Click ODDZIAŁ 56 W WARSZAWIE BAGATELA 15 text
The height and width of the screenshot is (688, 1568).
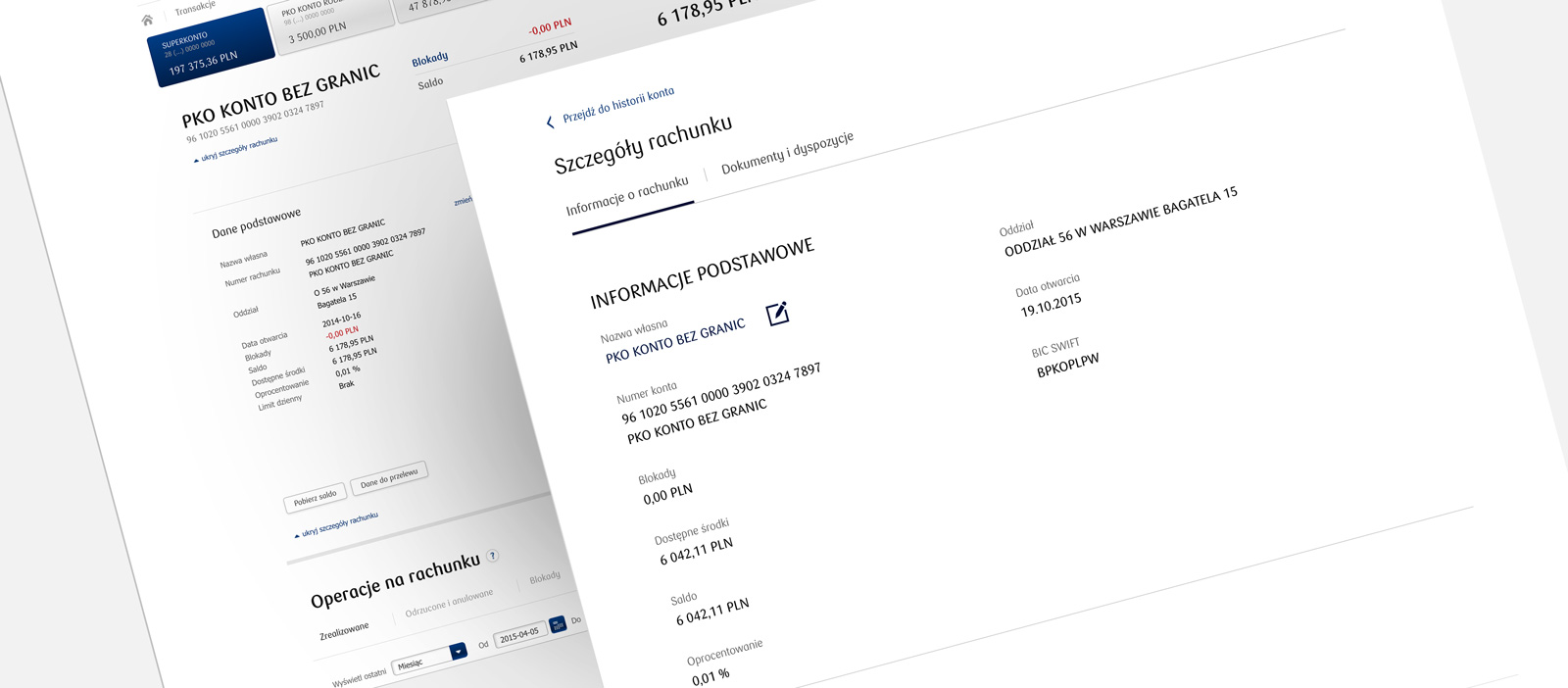(1121, 221)
